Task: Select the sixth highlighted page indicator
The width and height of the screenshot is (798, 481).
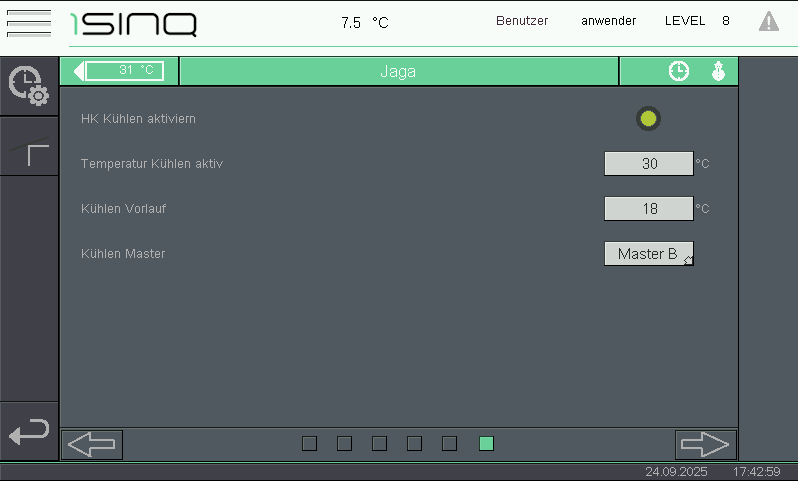Action: coord(486,443)
